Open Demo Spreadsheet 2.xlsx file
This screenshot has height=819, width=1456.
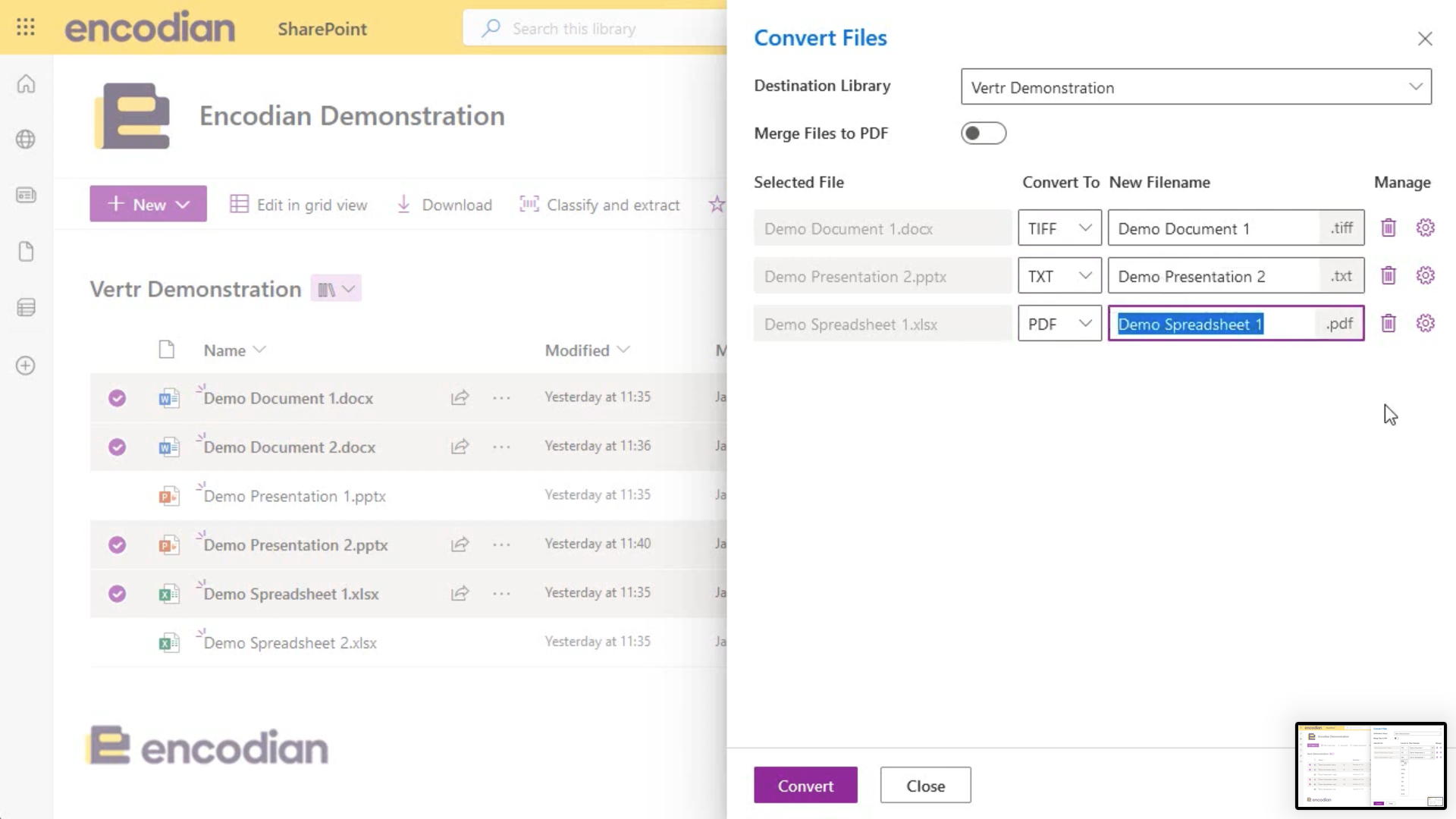(290, 643)
